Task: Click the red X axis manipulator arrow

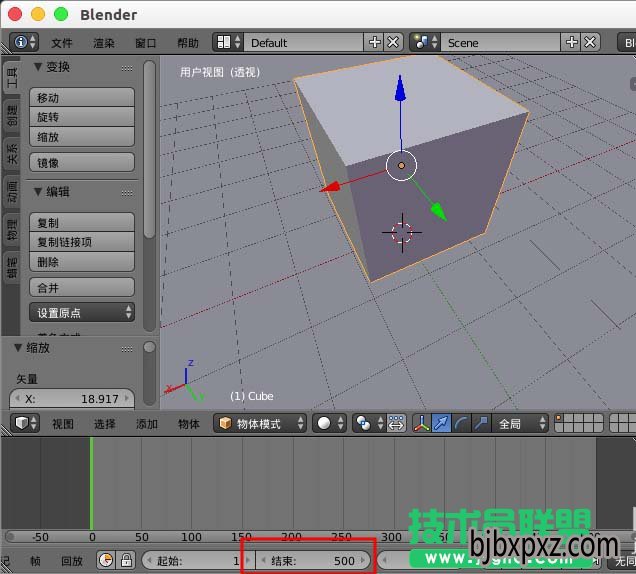Action: point(331,187)
